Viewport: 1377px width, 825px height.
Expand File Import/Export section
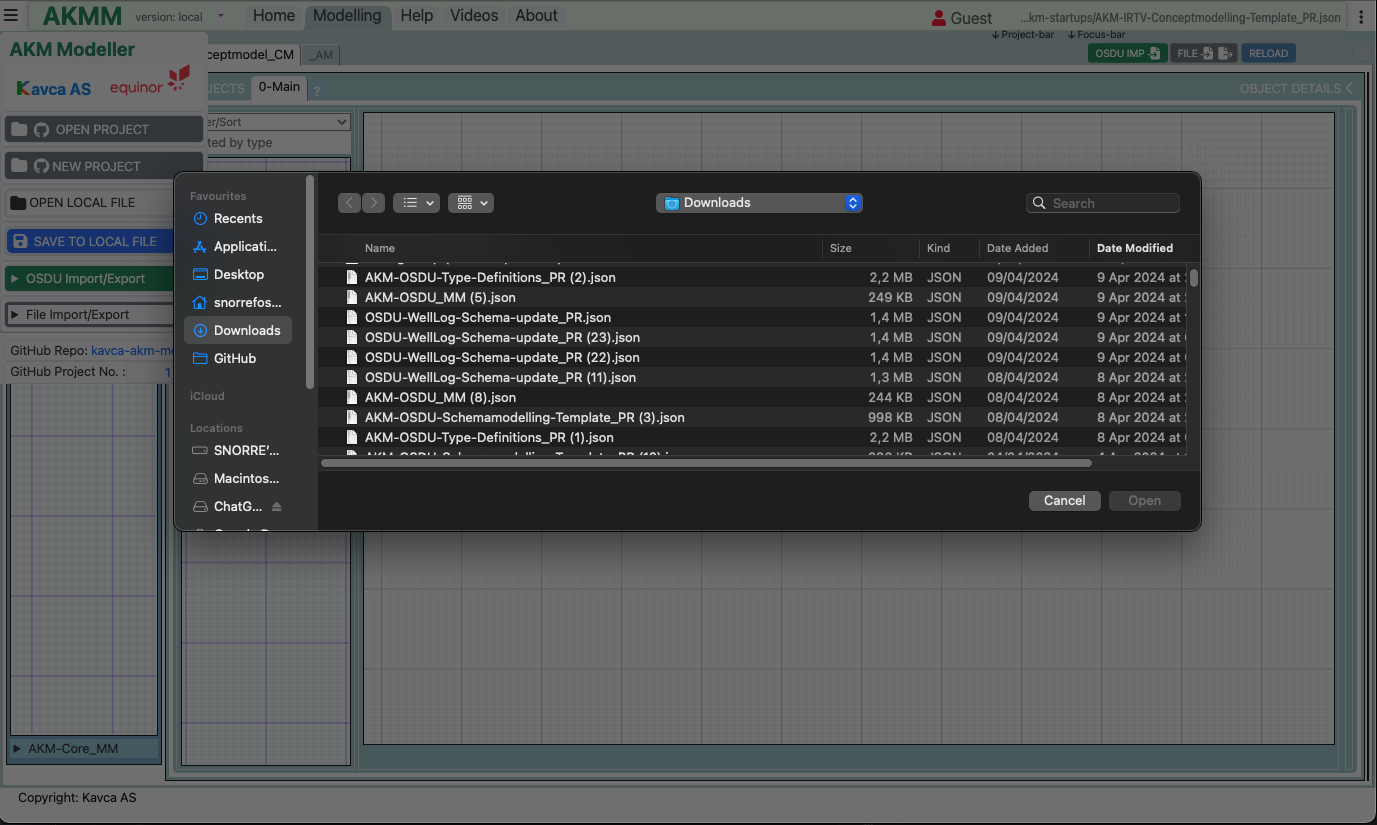(x=90, y=314)
